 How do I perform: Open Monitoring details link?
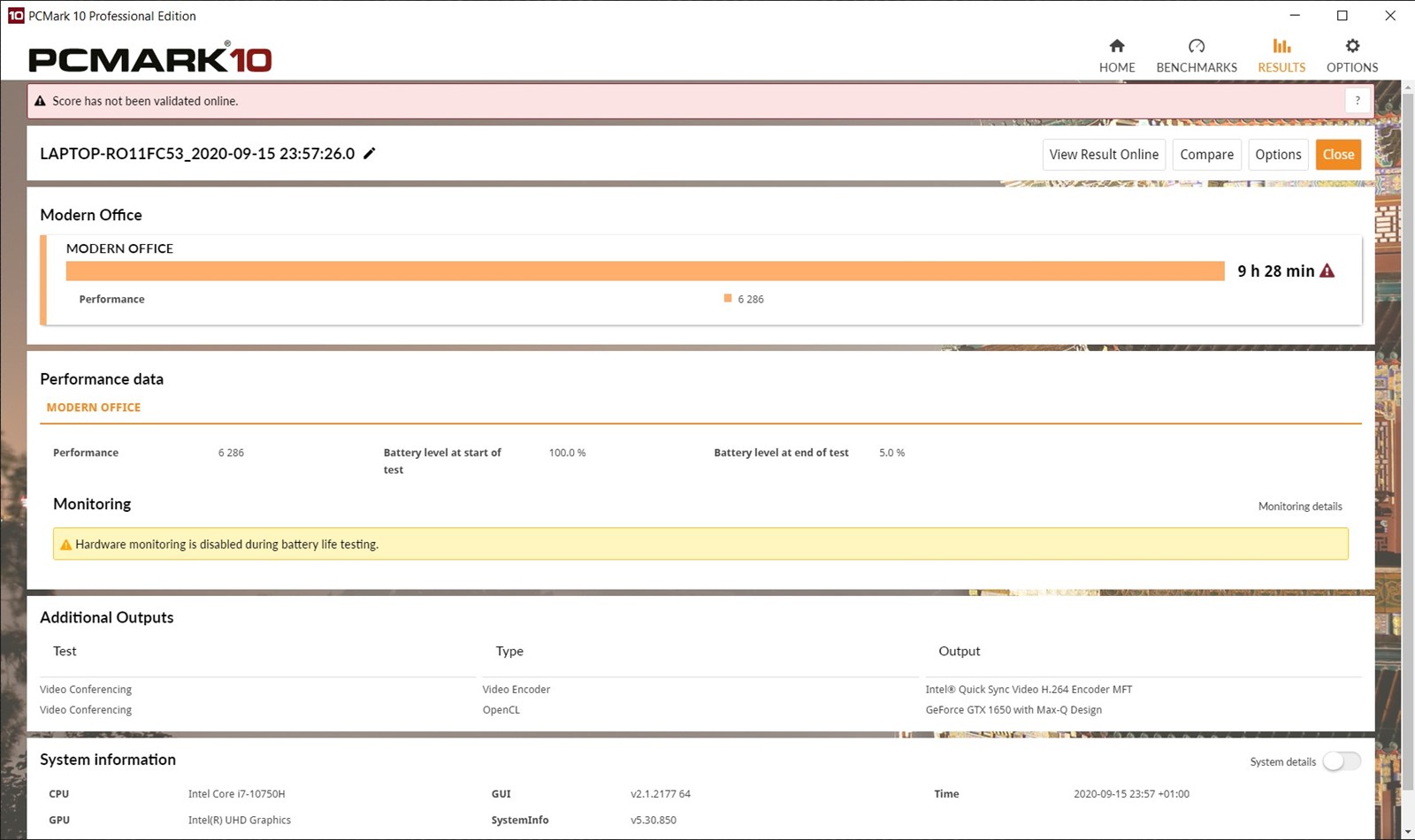click(x=1300, y=507)
